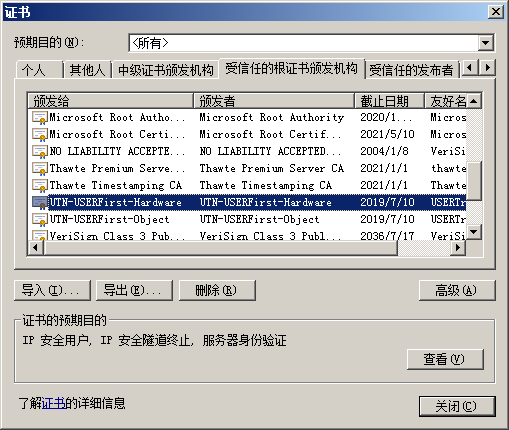This screenshot has height=430, width=509.
Task: Click certificate icon of Microsoft Root Certi... row
Action: (39, 135)
